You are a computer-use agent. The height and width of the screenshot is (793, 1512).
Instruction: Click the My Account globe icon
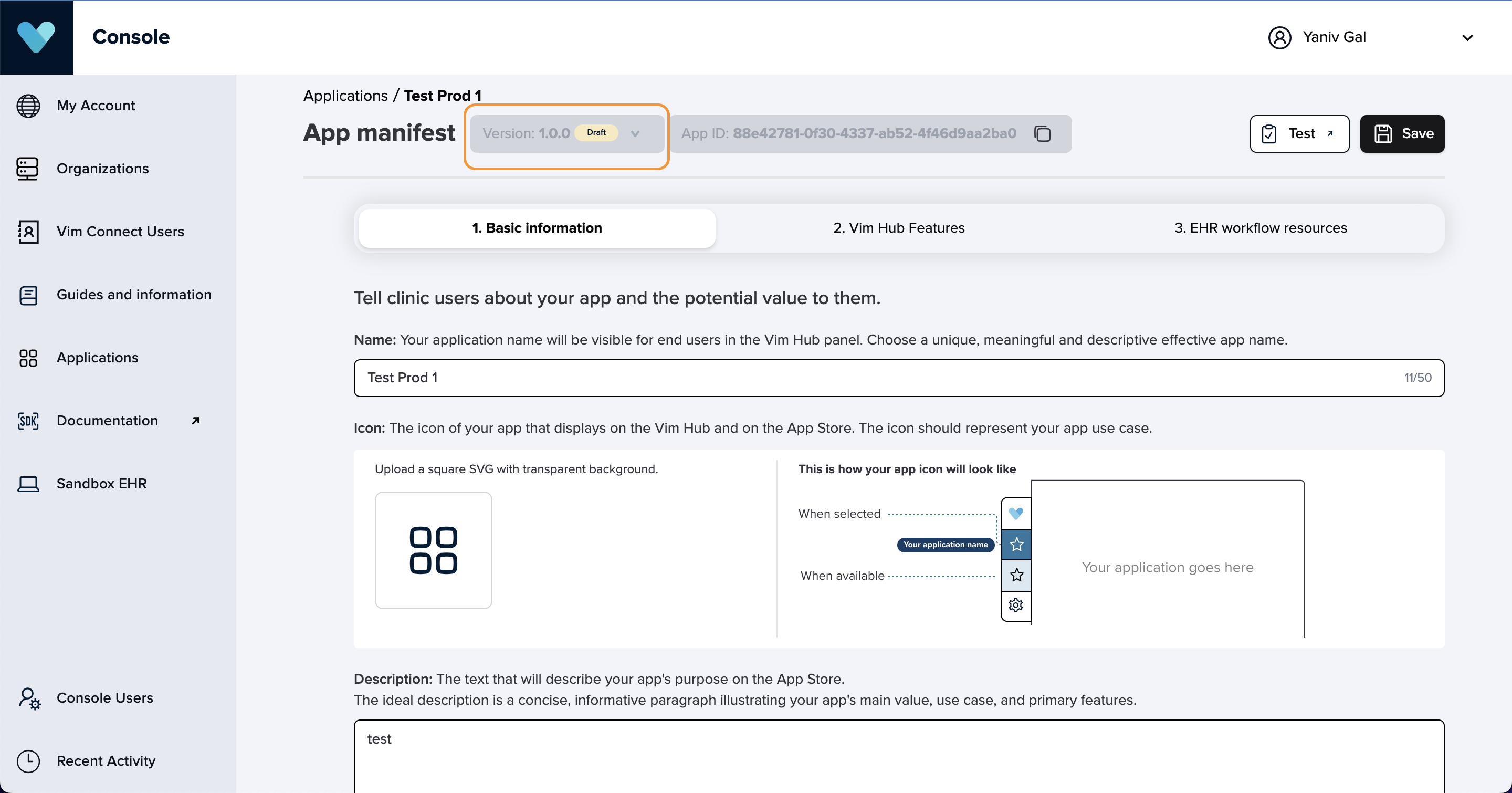pyautogui.click(x=28, y=106)
